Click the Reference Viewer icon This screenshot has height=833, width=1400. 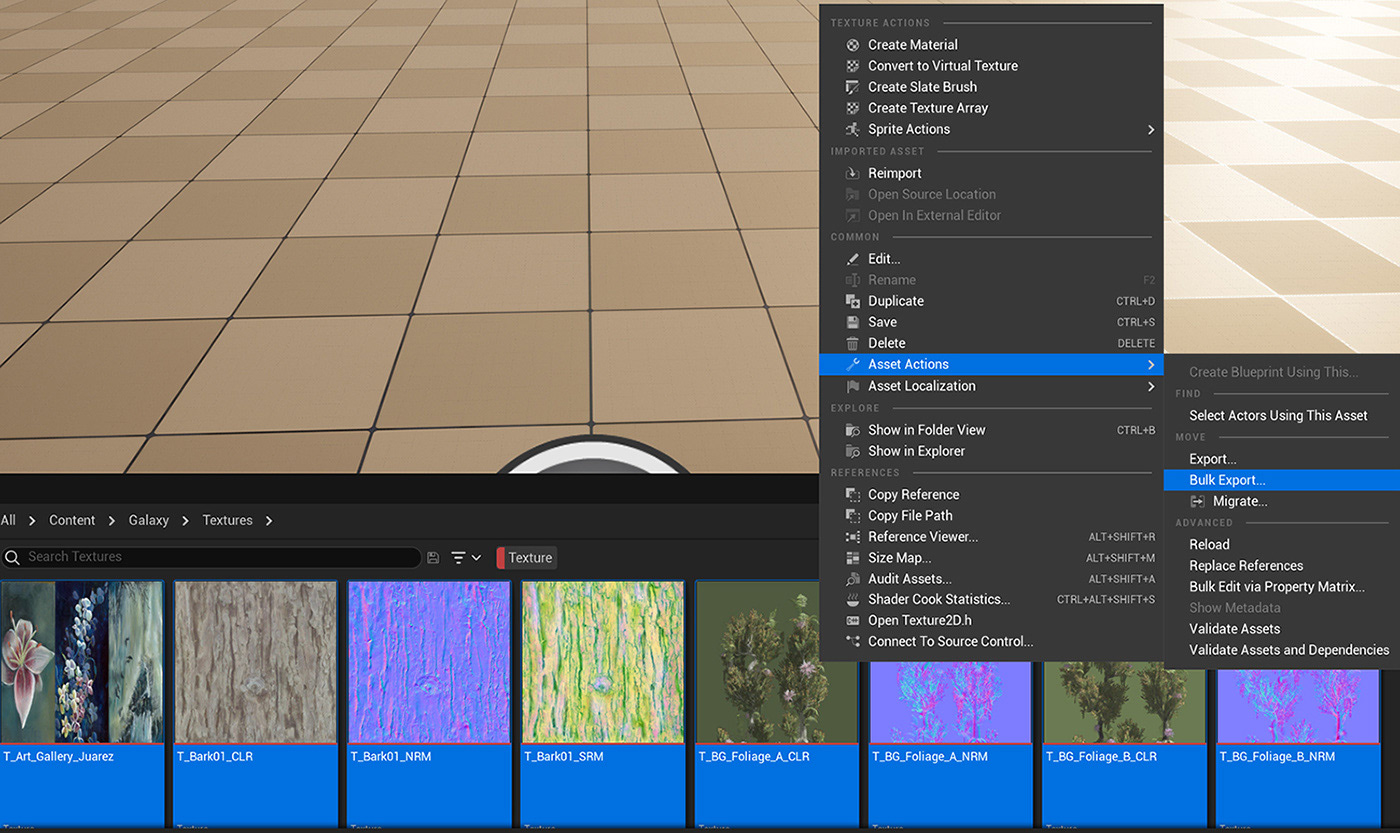coord(853,537)
